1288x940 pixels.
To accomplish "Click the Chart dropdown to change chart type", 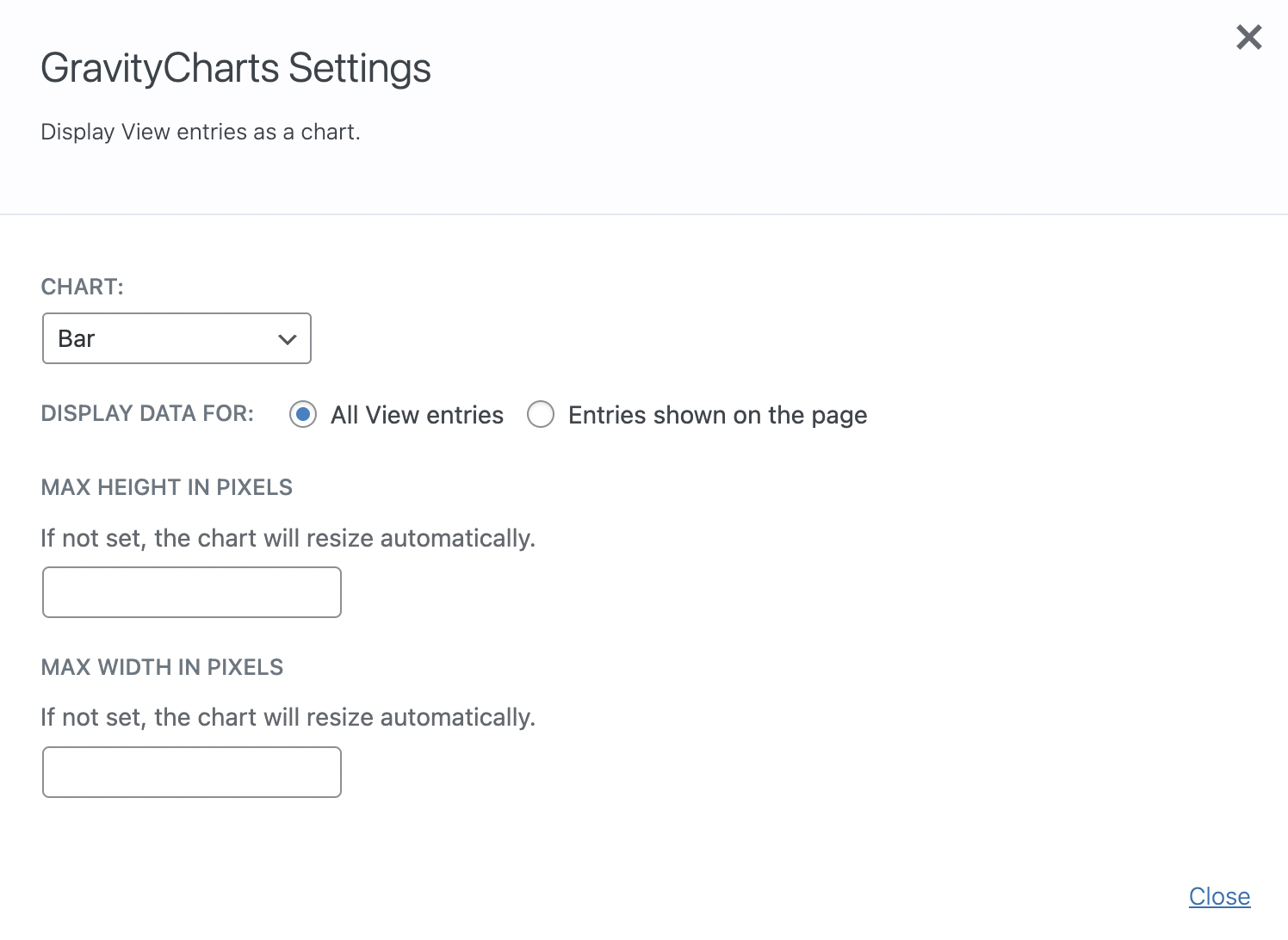I will [176, 338].
